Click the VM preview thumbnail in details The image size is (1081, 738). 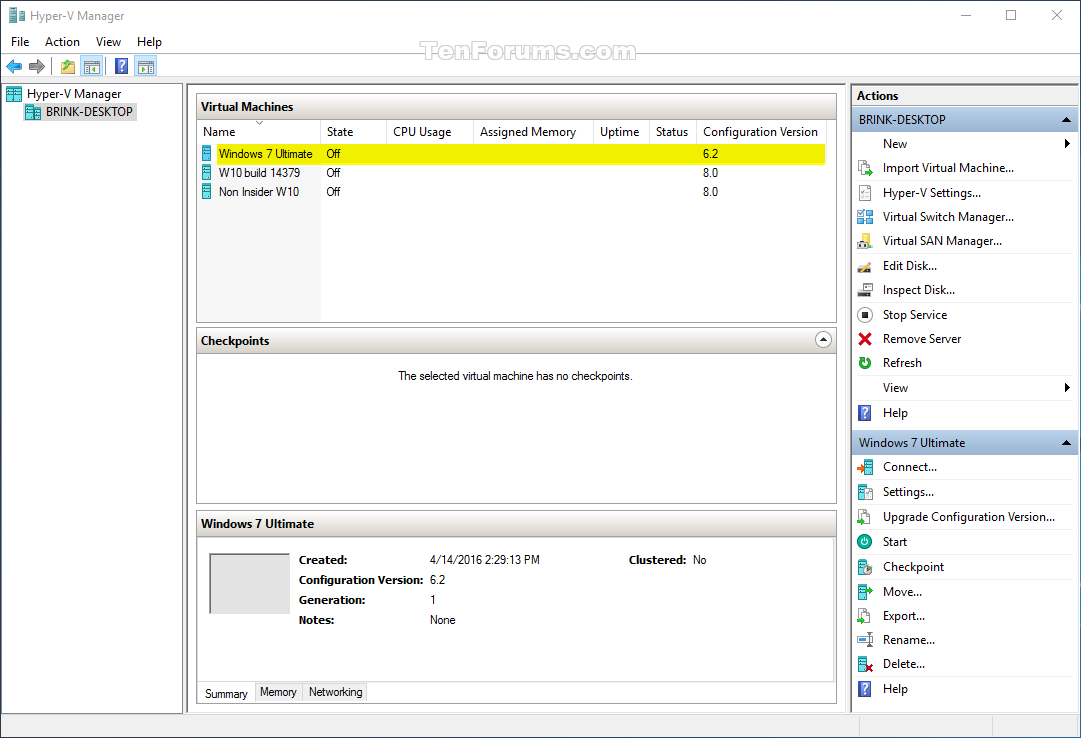point(250,584)
